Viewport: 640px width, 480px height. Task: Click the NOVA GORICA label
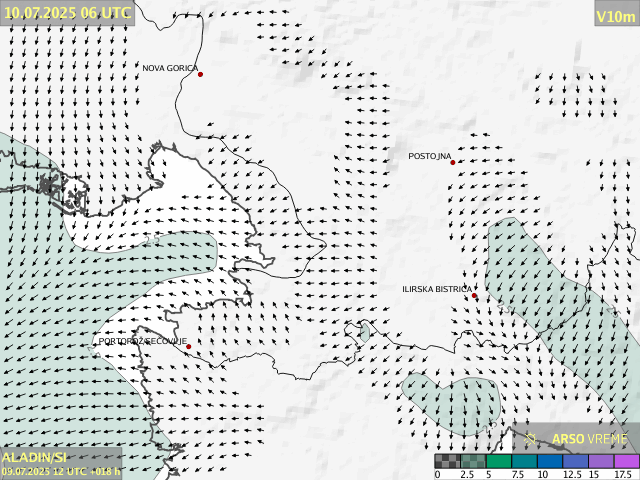170,68
